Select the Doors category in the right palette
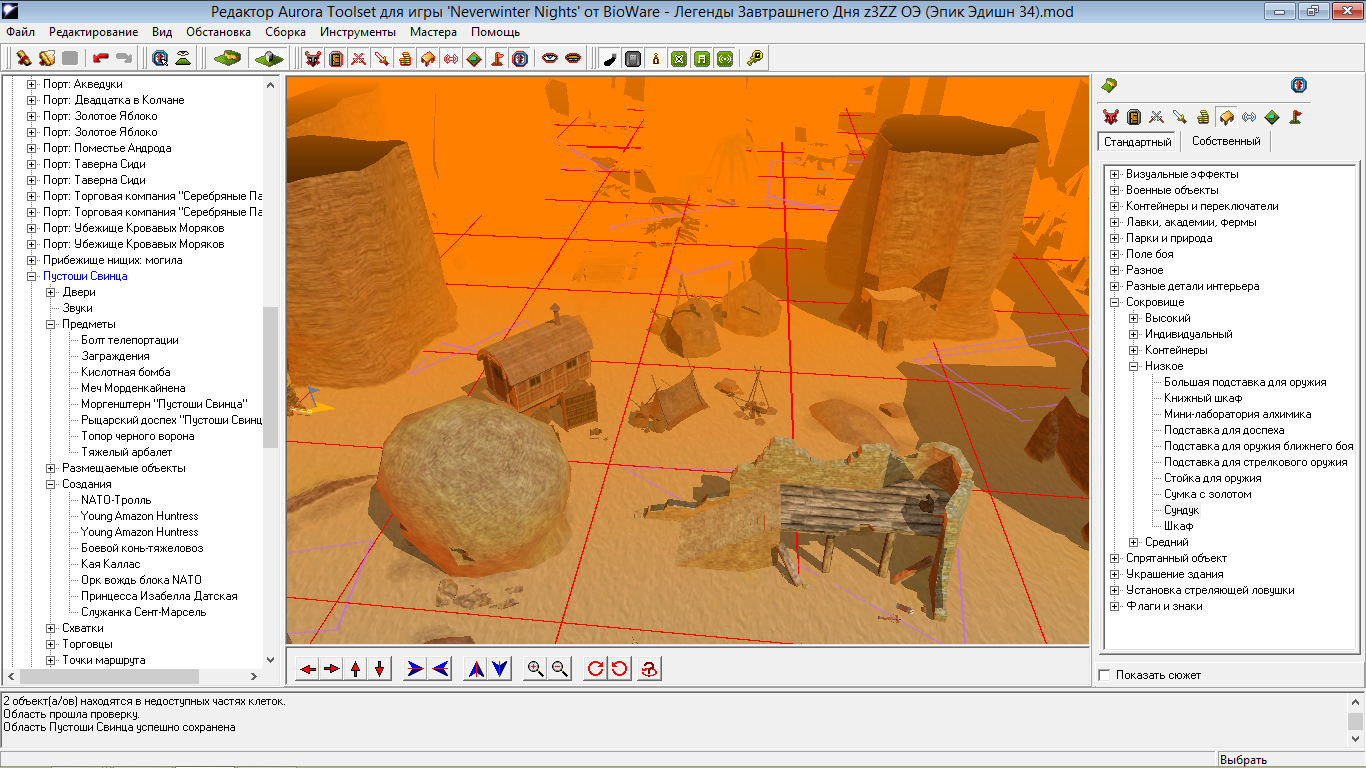The height and width of the screenshot is (768, 1366). [x=1133, y=117]
